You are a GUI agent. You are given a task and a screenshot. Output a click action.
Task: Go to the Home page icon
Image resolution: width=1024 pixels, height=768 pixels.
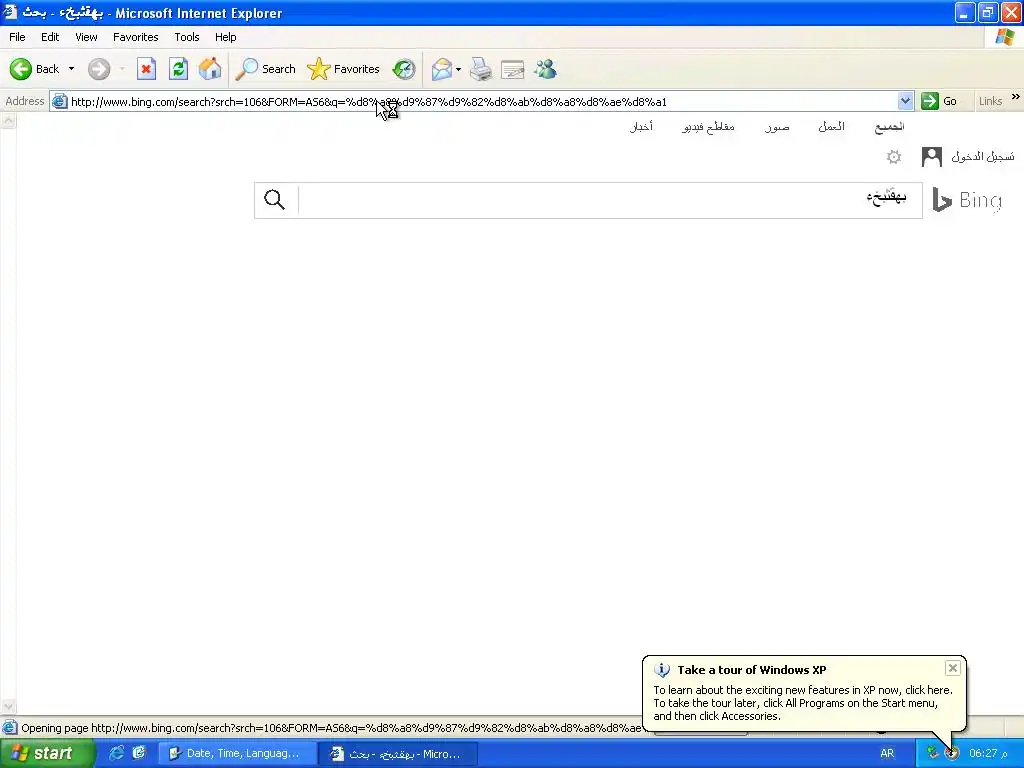[x=210, y=69]
